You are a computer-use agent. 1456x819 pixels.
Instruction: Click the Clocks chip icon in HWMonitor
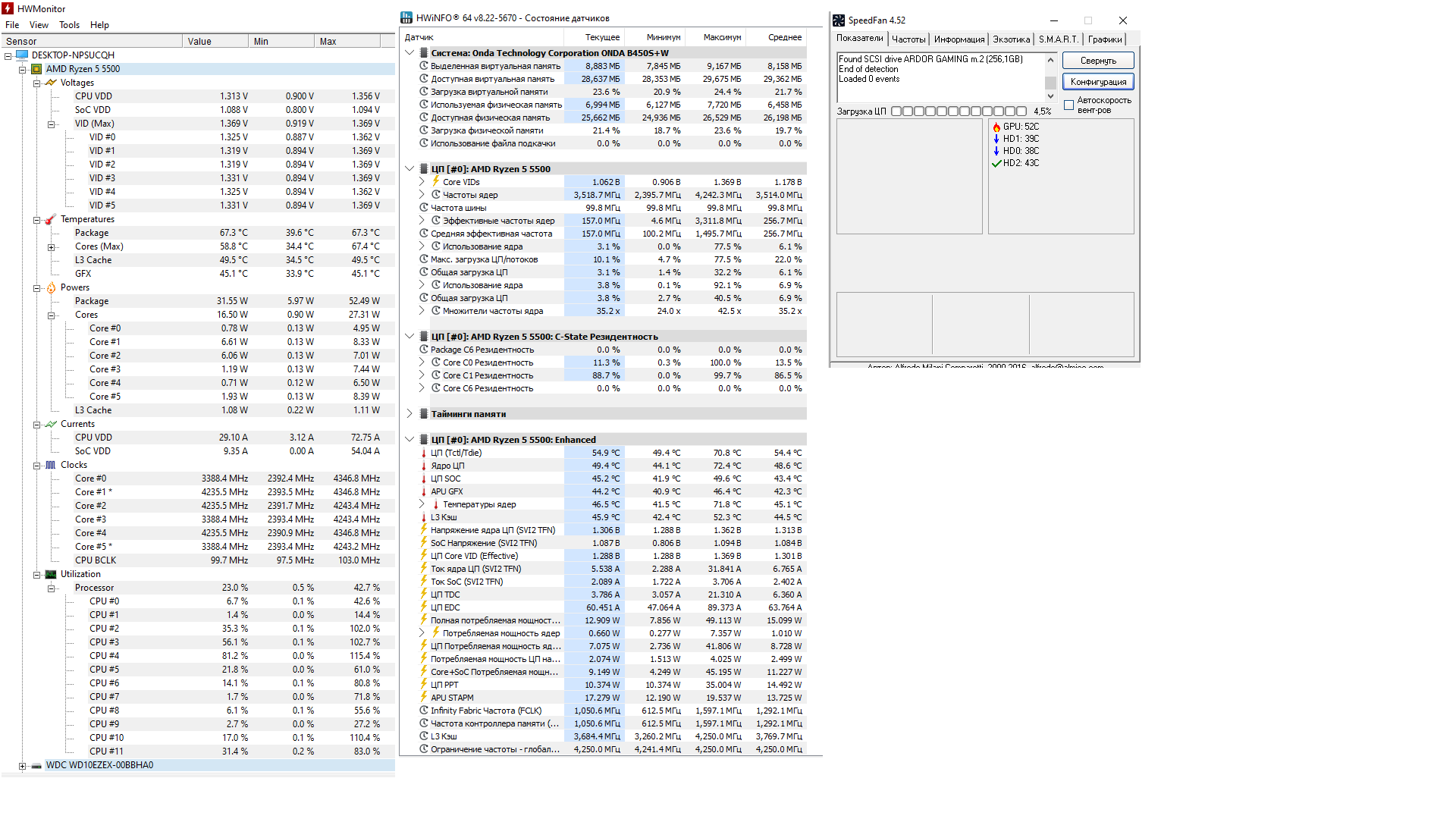tap(51, 465)
